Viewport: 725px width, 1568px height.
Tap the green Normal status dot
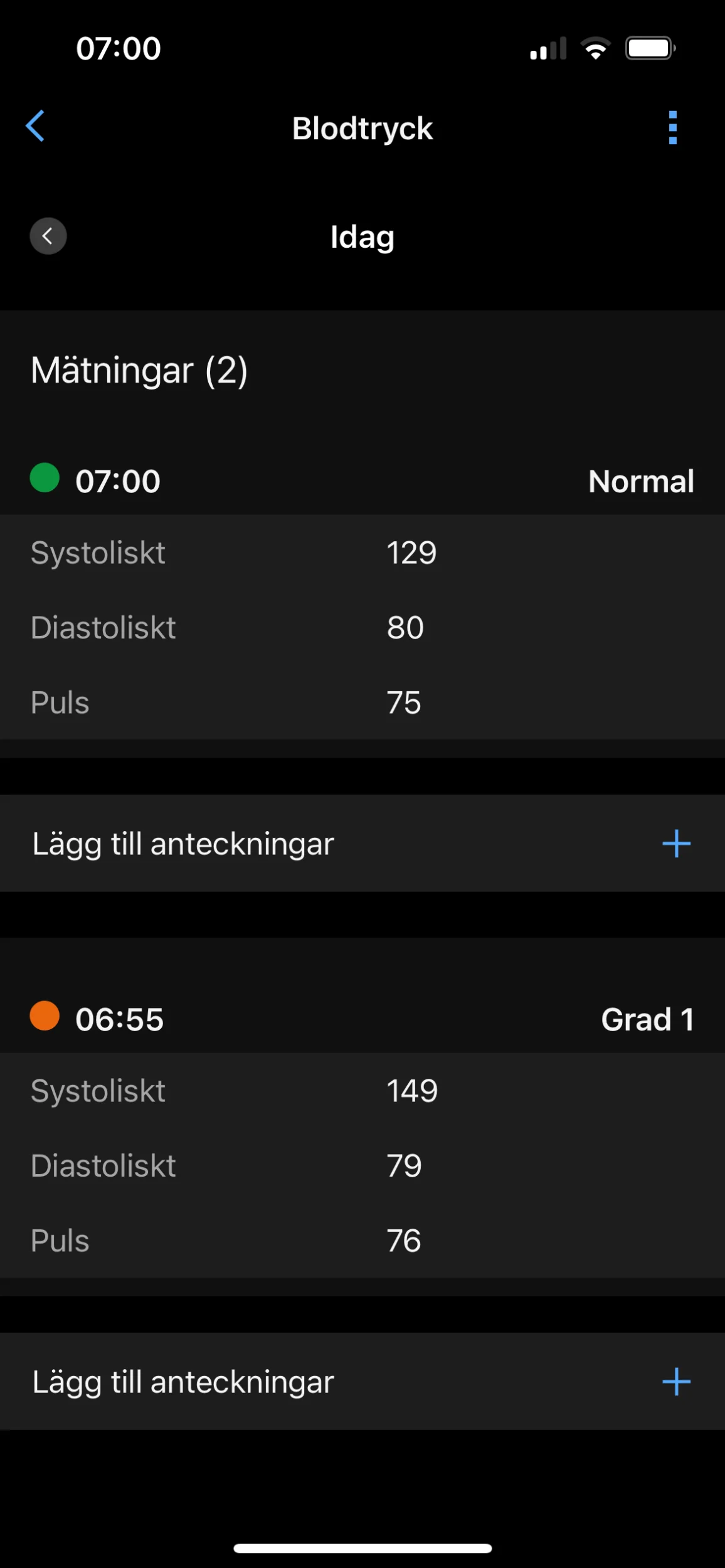[45, 478]
